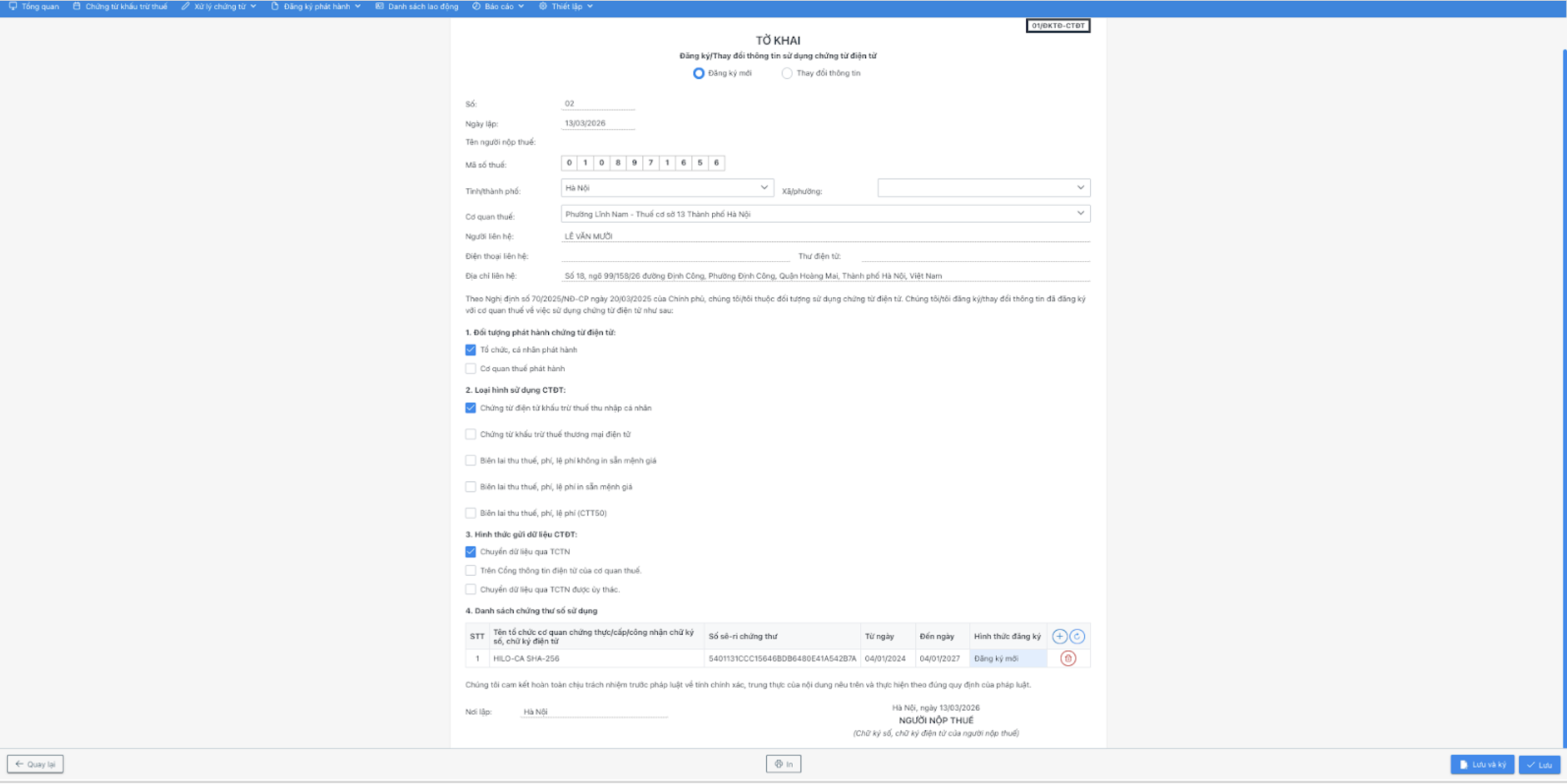1567x784 pixels.
Task: Click the add certificate plus icon
Action: [x=1059, y=636]
